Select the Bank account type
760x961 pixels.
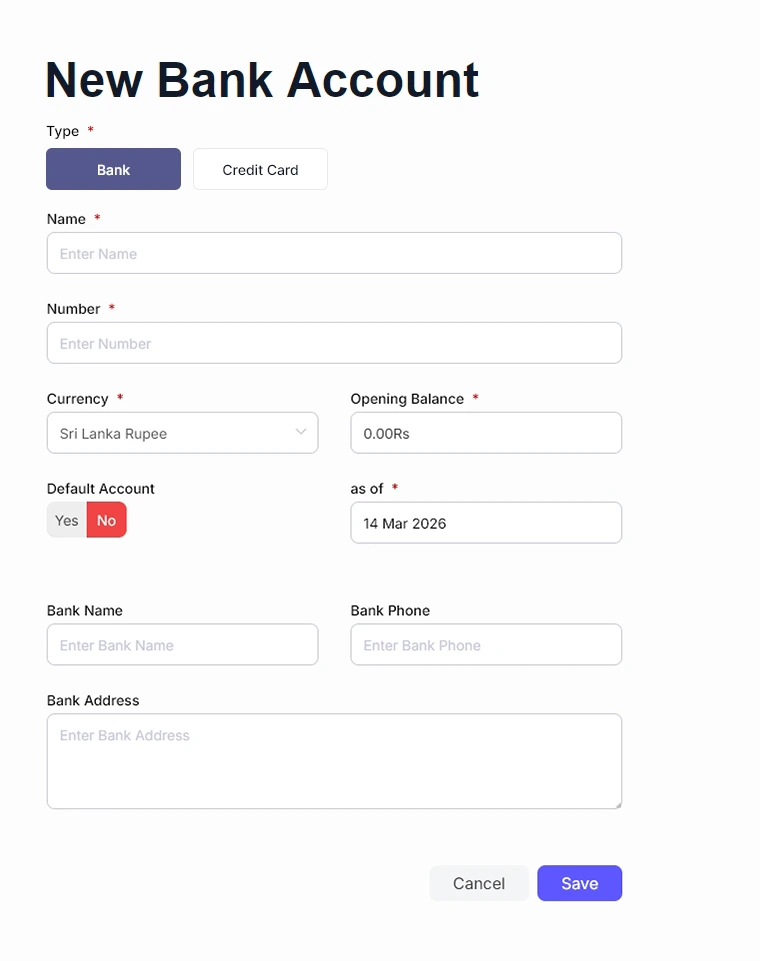113,169
